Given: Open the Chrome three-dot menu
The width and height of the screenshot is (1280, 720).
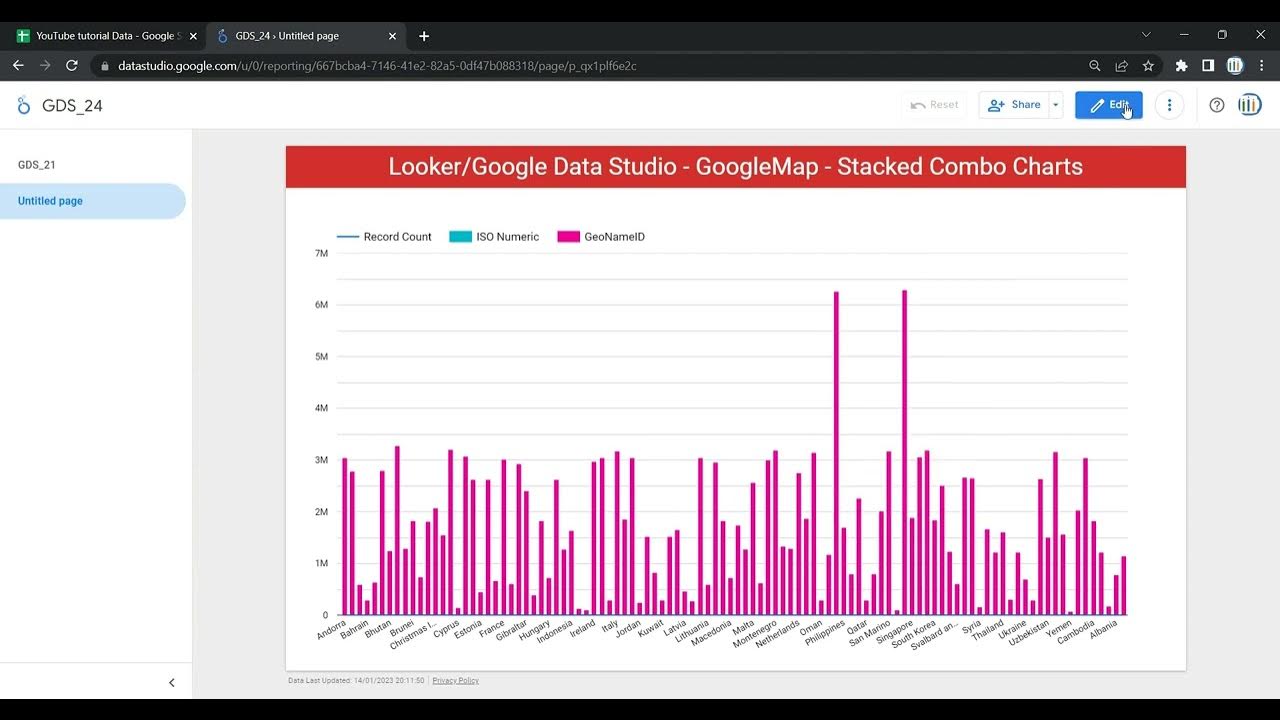Looking at the screenshot, I should pyautogui.click(x=1261, y=66).
